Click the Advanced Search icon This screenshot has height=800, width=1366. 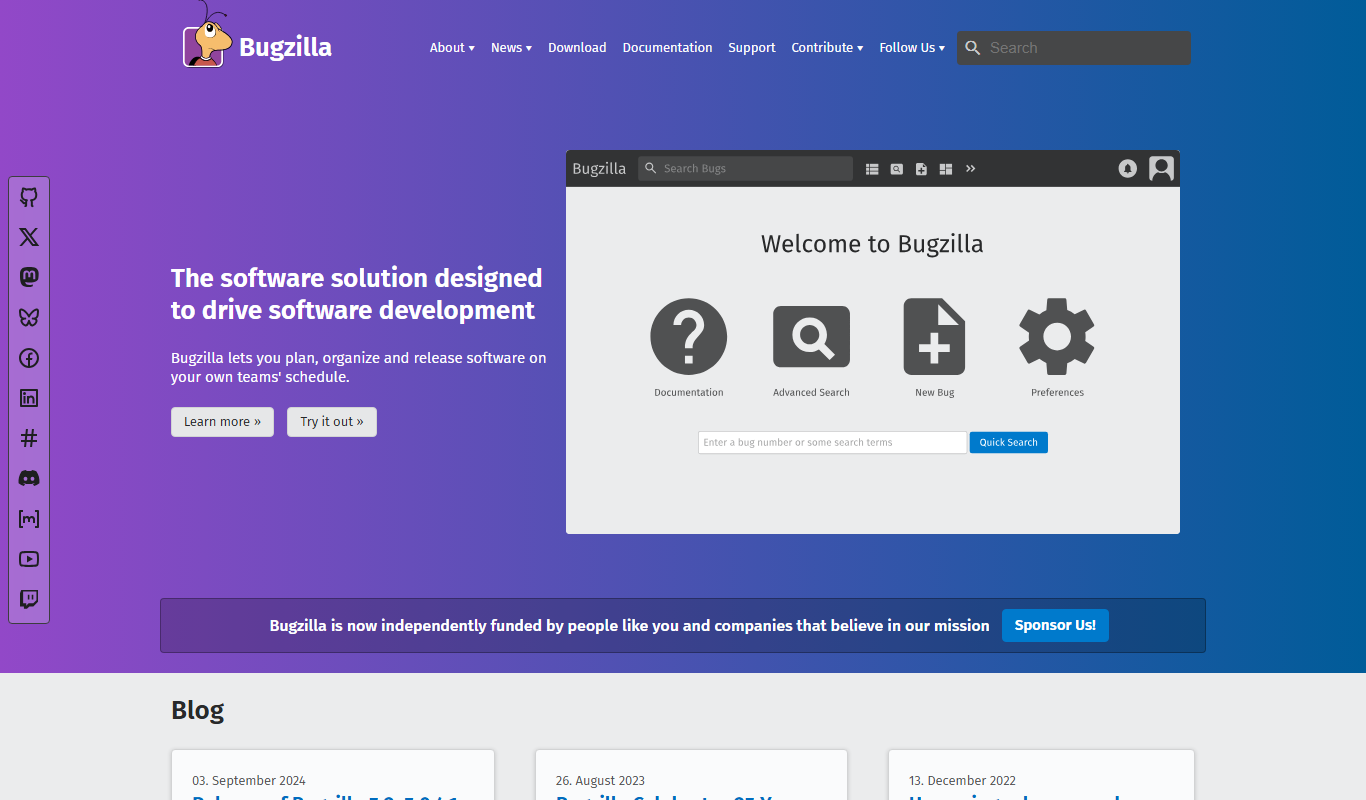pyautogui.click(x=811, y=336)
